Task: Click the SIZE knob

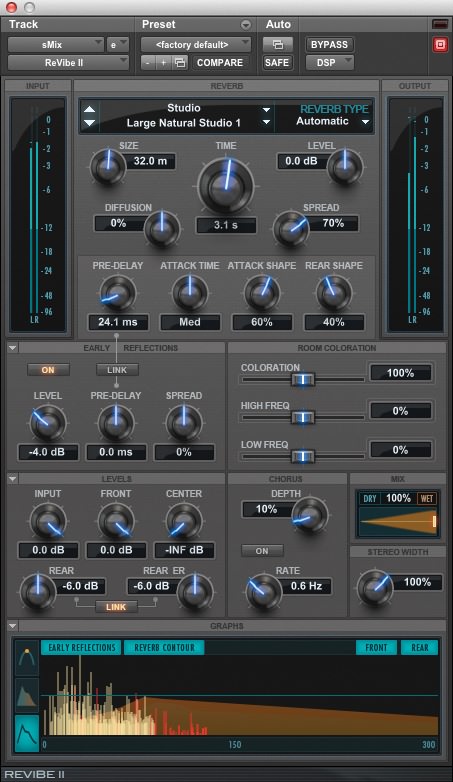Action: pos(108,168)
